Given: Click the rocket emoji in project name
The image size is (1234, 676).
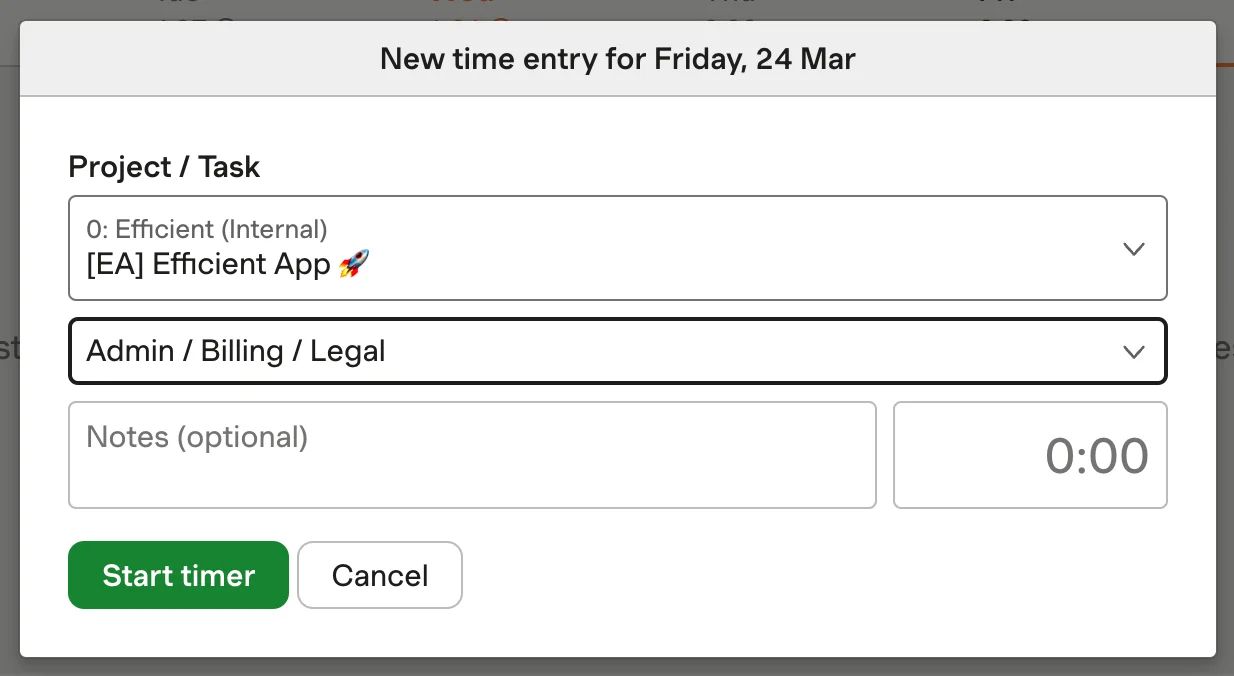Looking at the screenshot, I should point(354,265).
